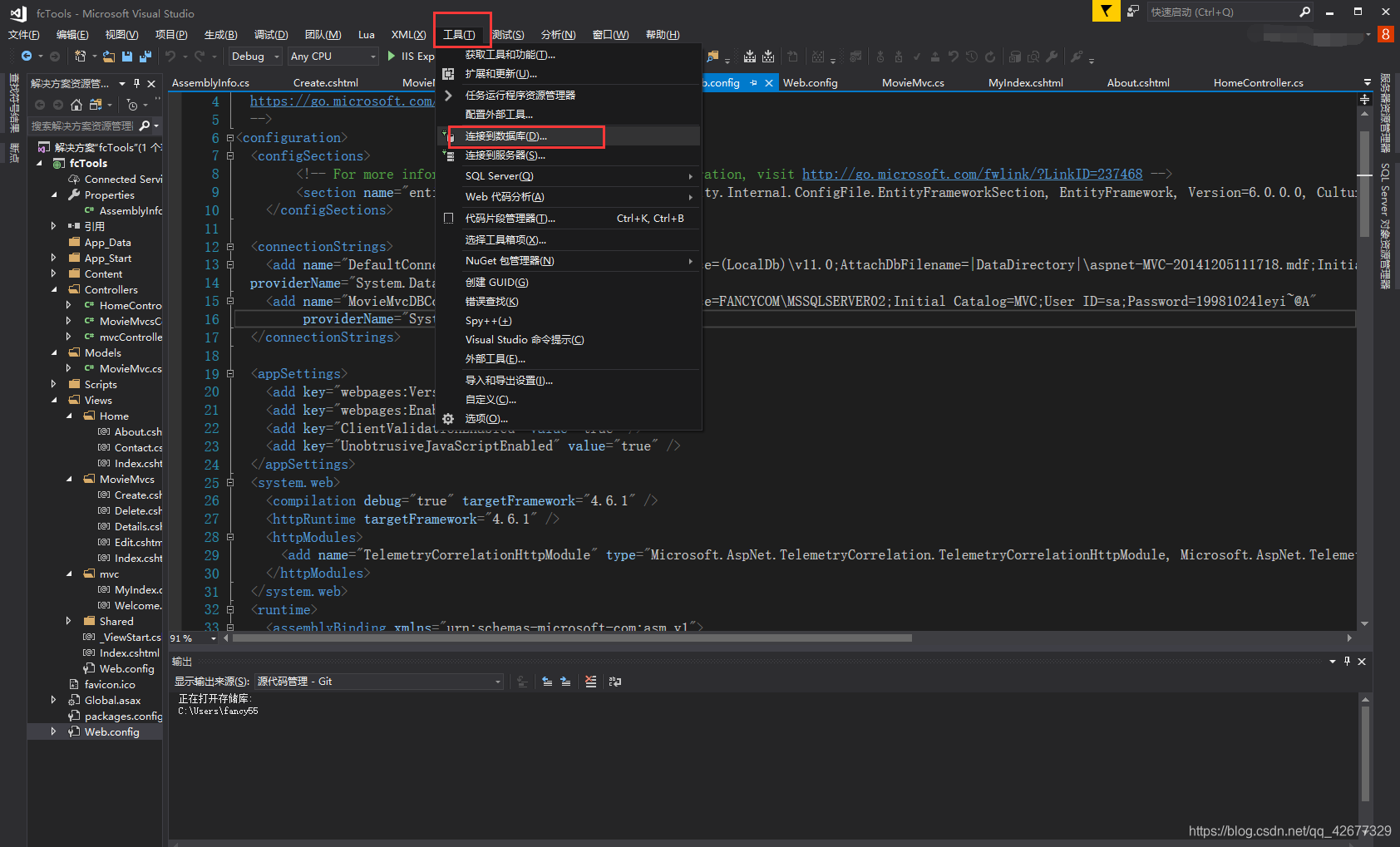
Task: Select packages.config in Solution Explorer
Action: point(123,717)
